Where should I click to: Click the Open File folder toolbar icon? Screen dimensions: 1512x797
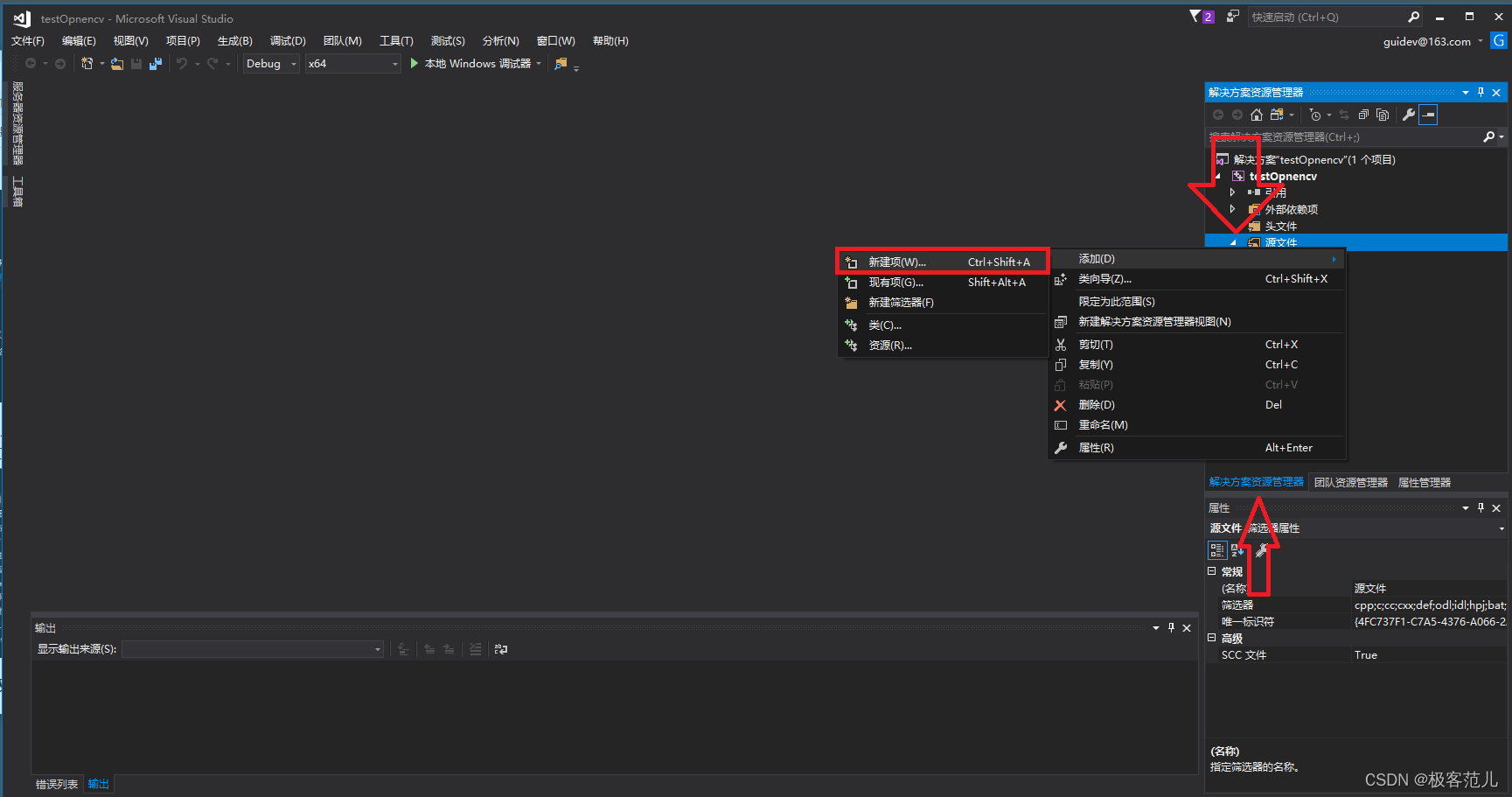tap(117, 64)
